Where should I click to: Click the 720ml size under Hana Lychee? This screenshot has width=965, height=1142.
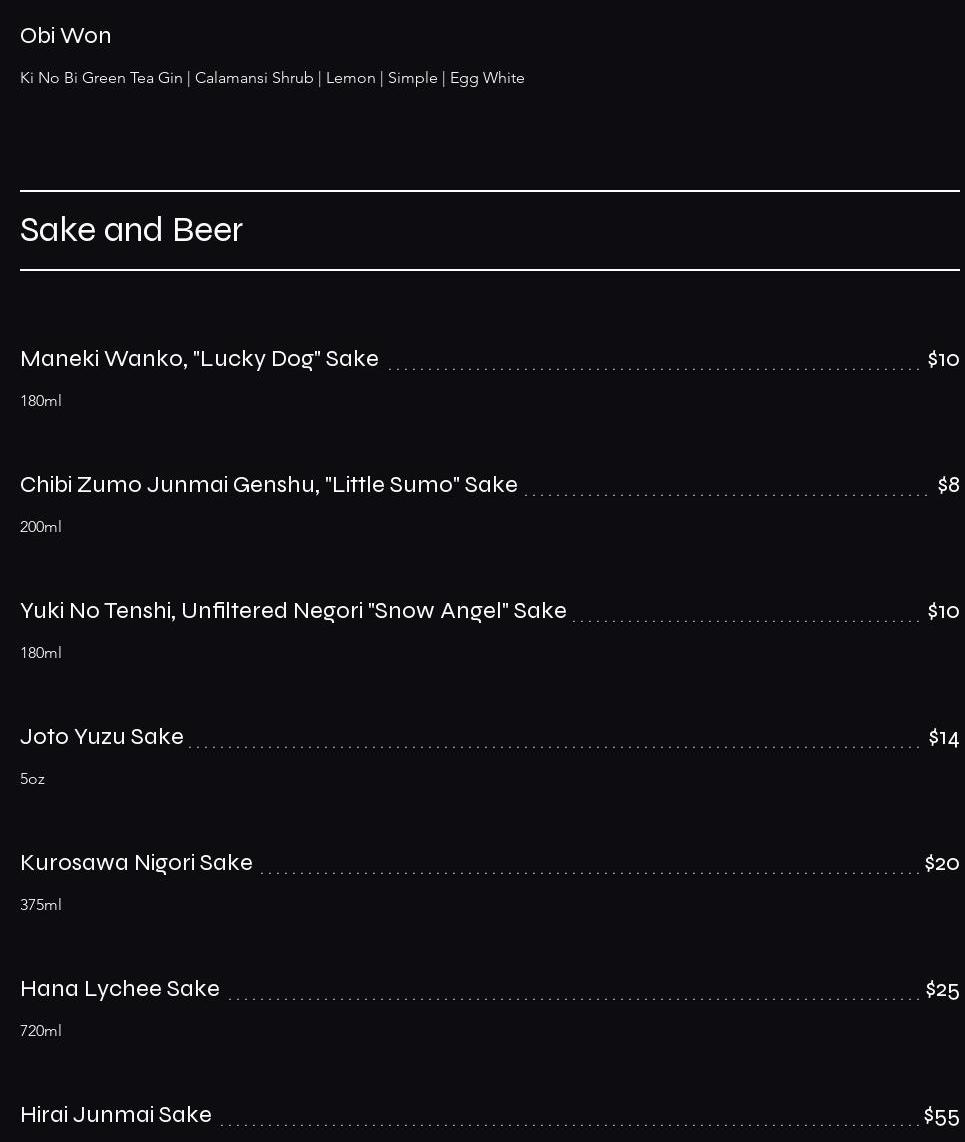click(x=41, y=1031)
